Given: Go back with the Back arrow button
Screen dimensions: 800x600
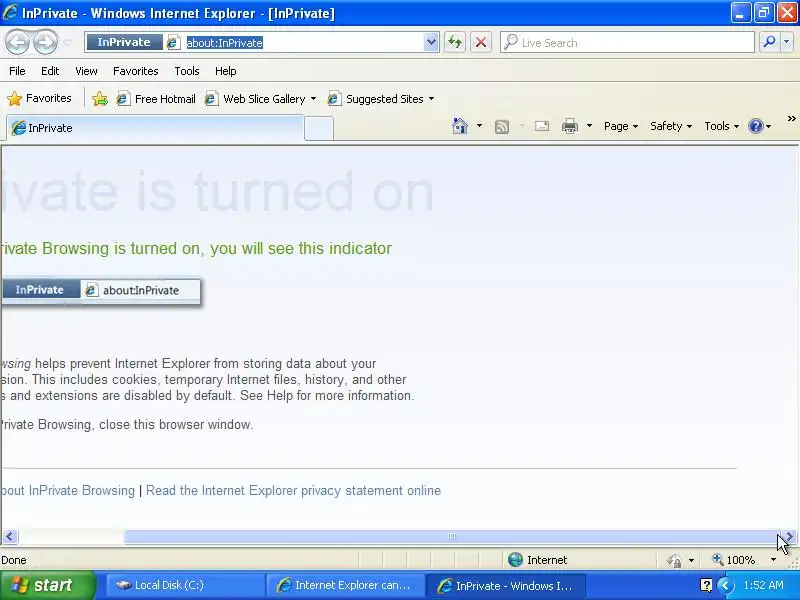Looking at the screenshot, I should (x=17, y=42).
